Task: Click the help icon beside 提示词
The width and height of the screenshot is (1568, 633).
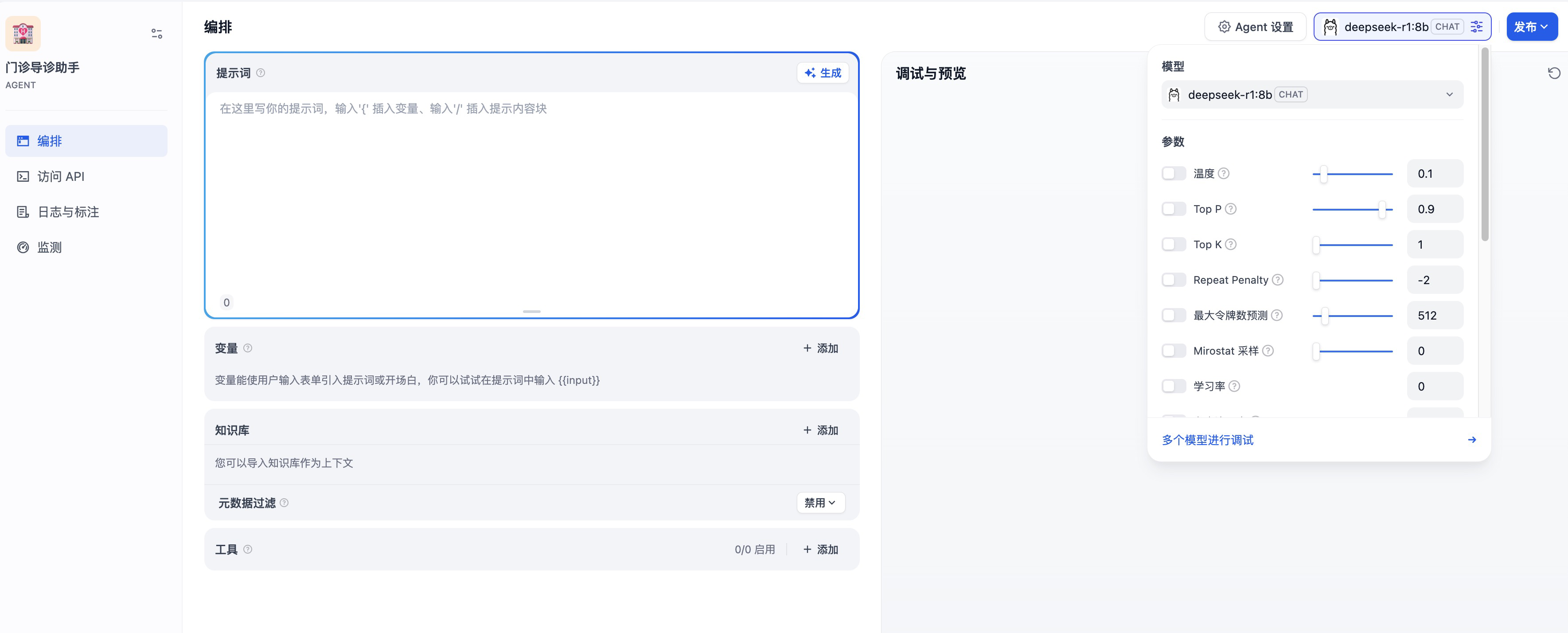Action: click(261, 73)
